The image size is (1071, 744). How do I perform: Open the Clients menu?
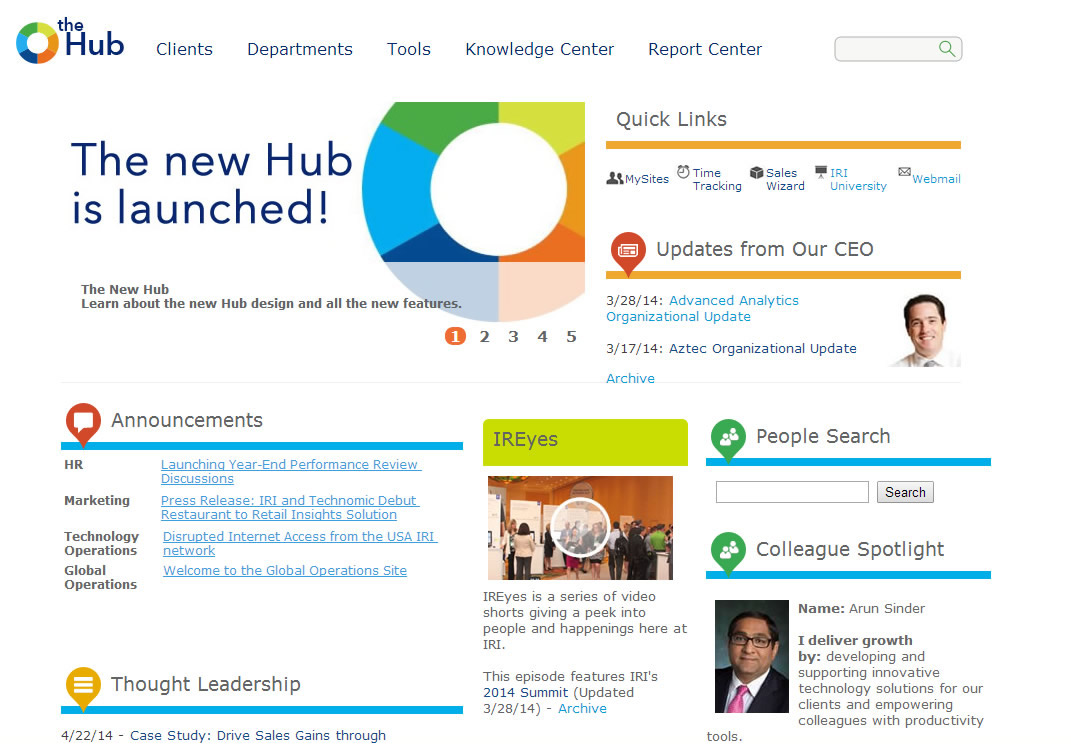[184, 49]
